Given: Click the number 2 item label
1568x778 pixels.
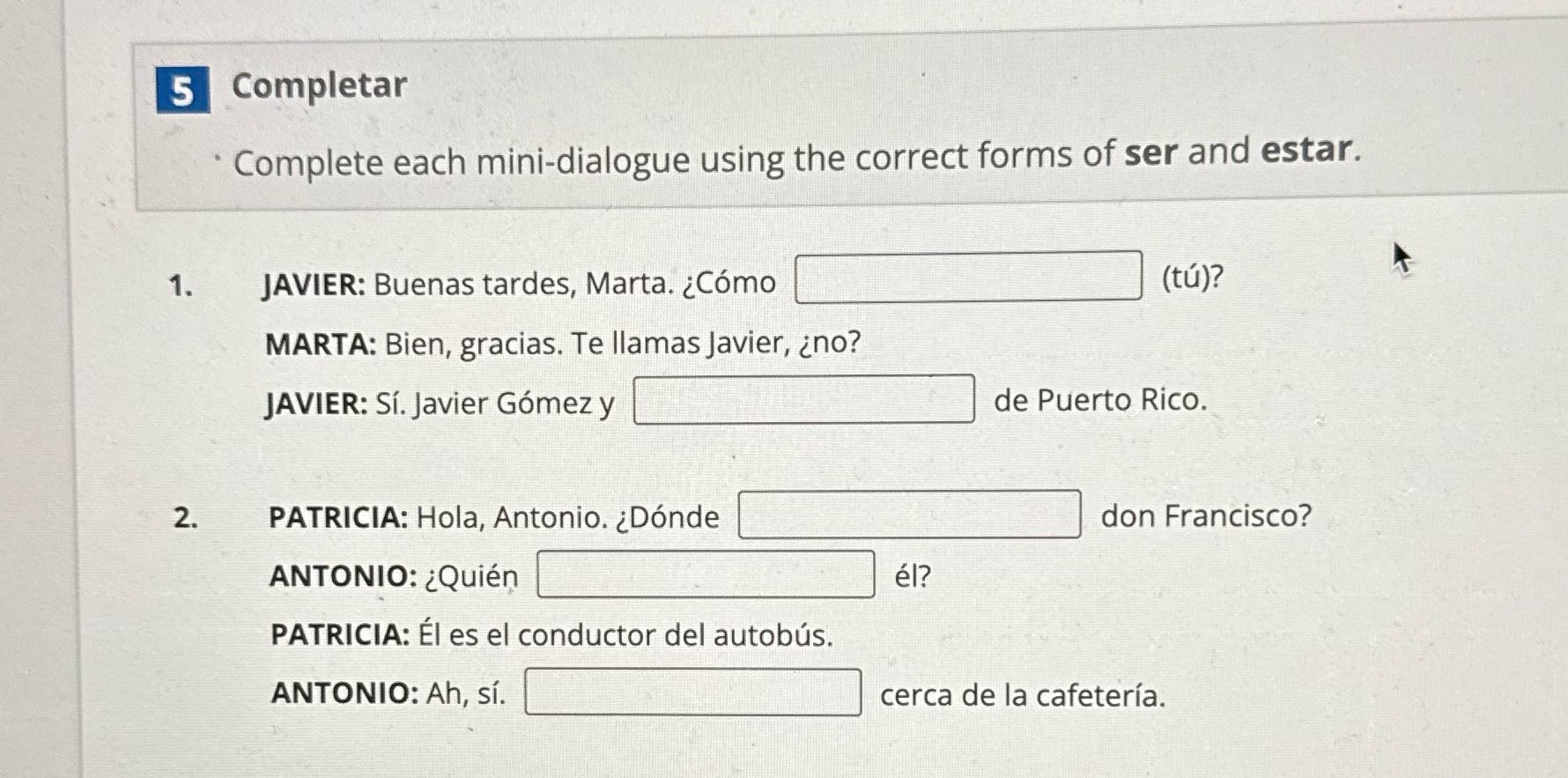Looking at the screenshot, I should point(185,519).
